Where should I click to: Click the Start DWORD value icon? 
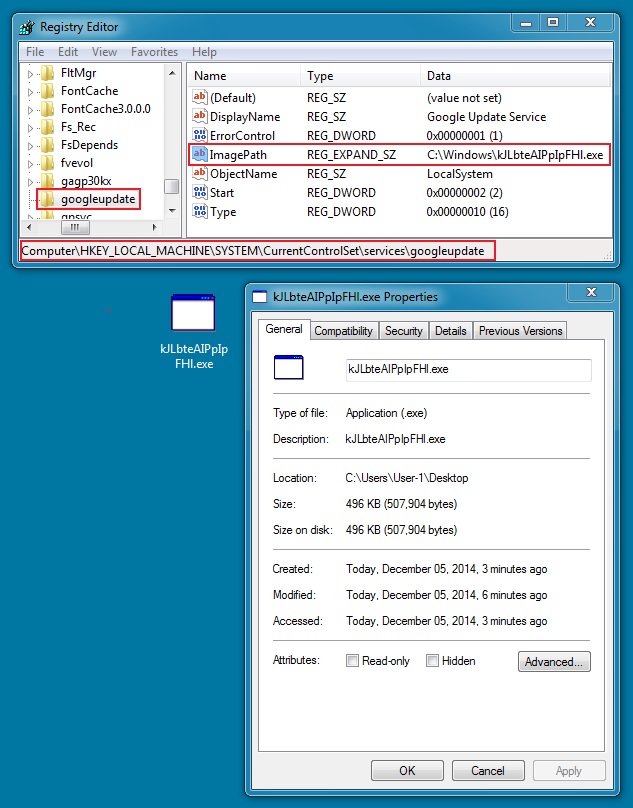(199, 192)
